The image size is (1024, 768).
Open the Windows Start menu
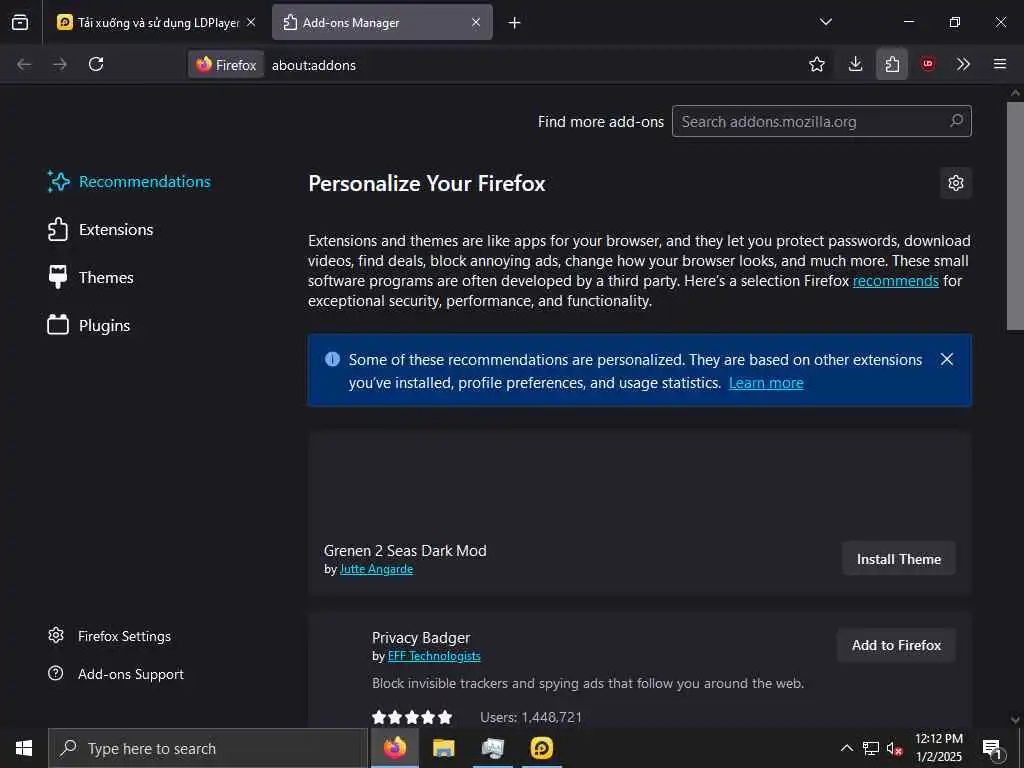pyautogui.click(x=24, y=748)
